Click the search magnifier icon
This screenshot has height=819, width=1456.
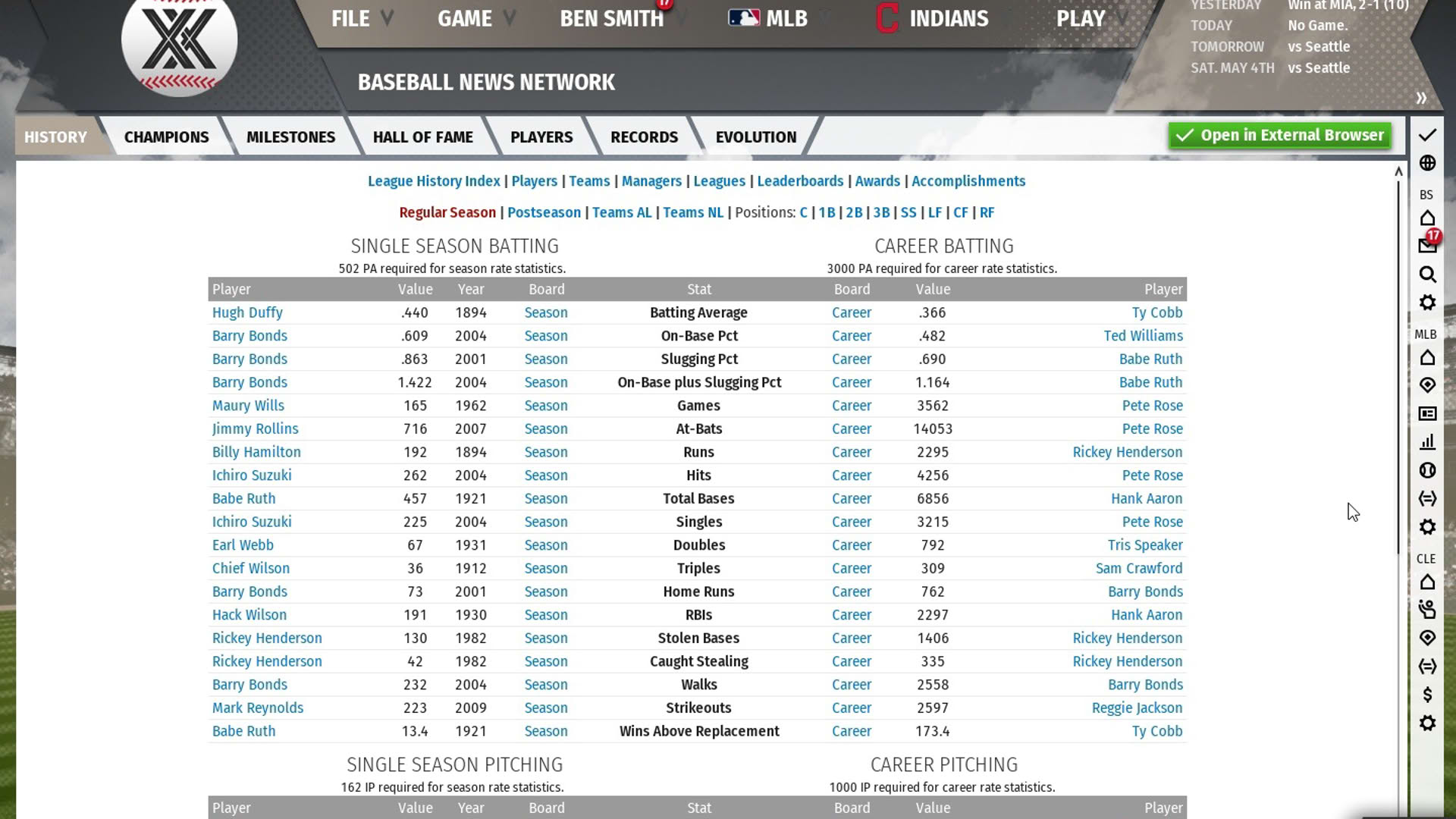pos(1427,275)
